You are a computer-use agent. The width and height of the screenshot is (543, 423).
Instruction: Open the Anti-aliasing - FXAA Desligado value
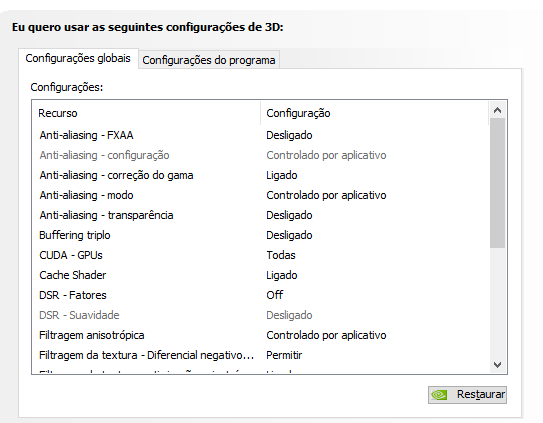tap(289, 135)
